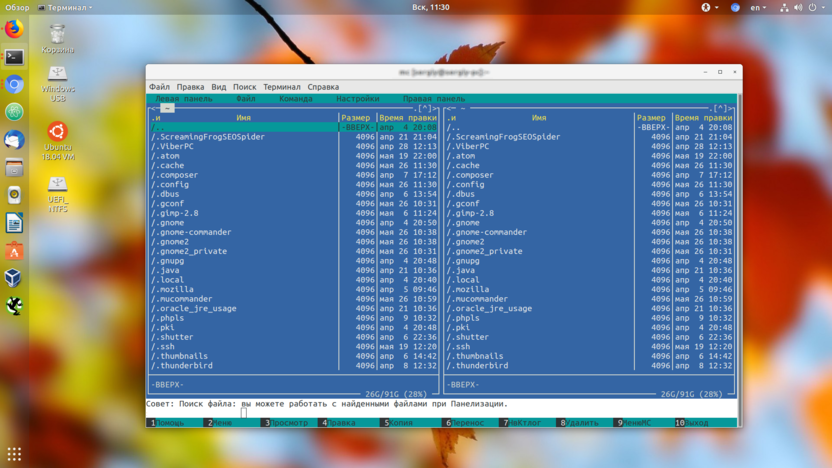Expand the Терминал app menu in top bar
The image size is (832, 468).
65,7
